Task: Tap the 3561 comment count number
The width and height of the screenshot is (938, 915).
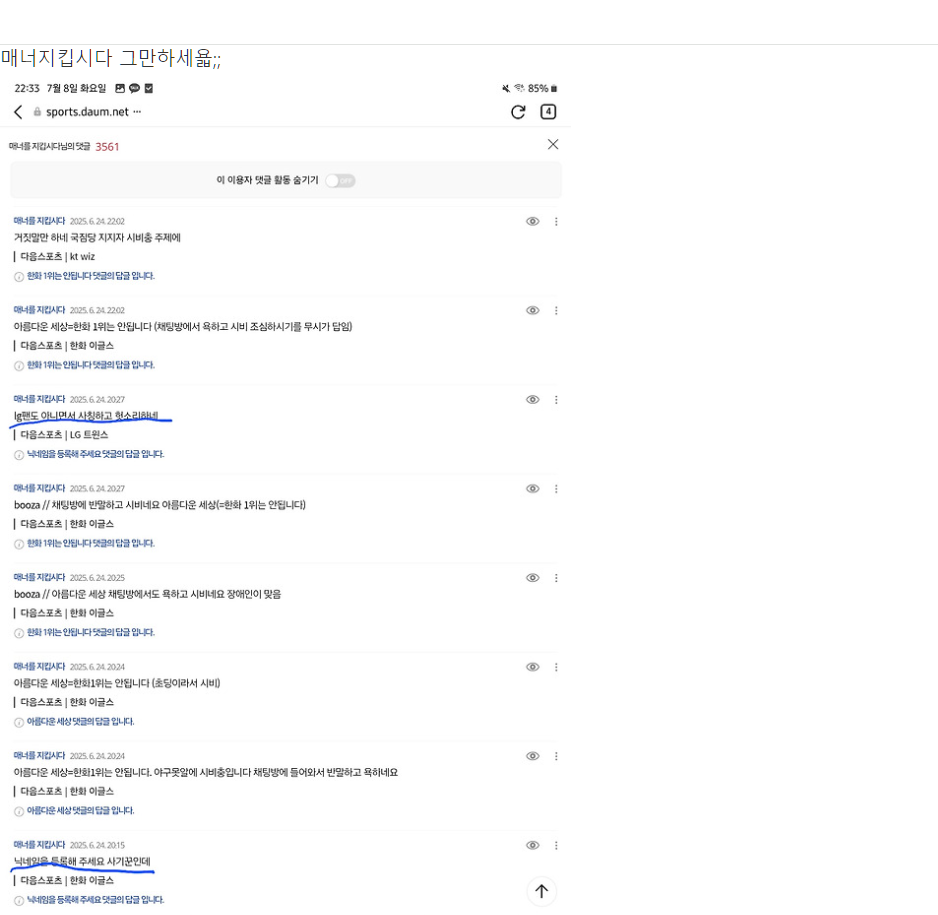Action: coord(107,146)
